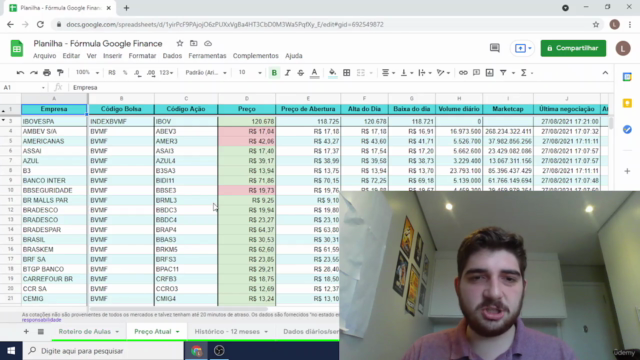
Task: Click the taskbar search box
Action: point(103,351)
